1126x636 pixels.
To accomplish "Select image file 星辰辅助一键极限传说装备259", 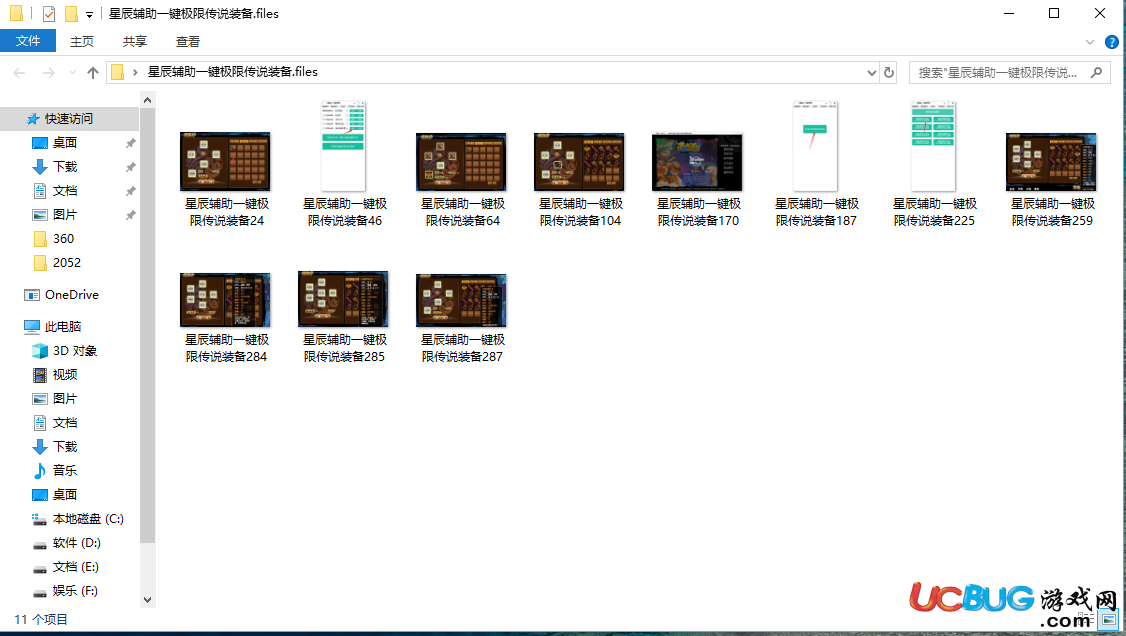I will point(1052,179).
